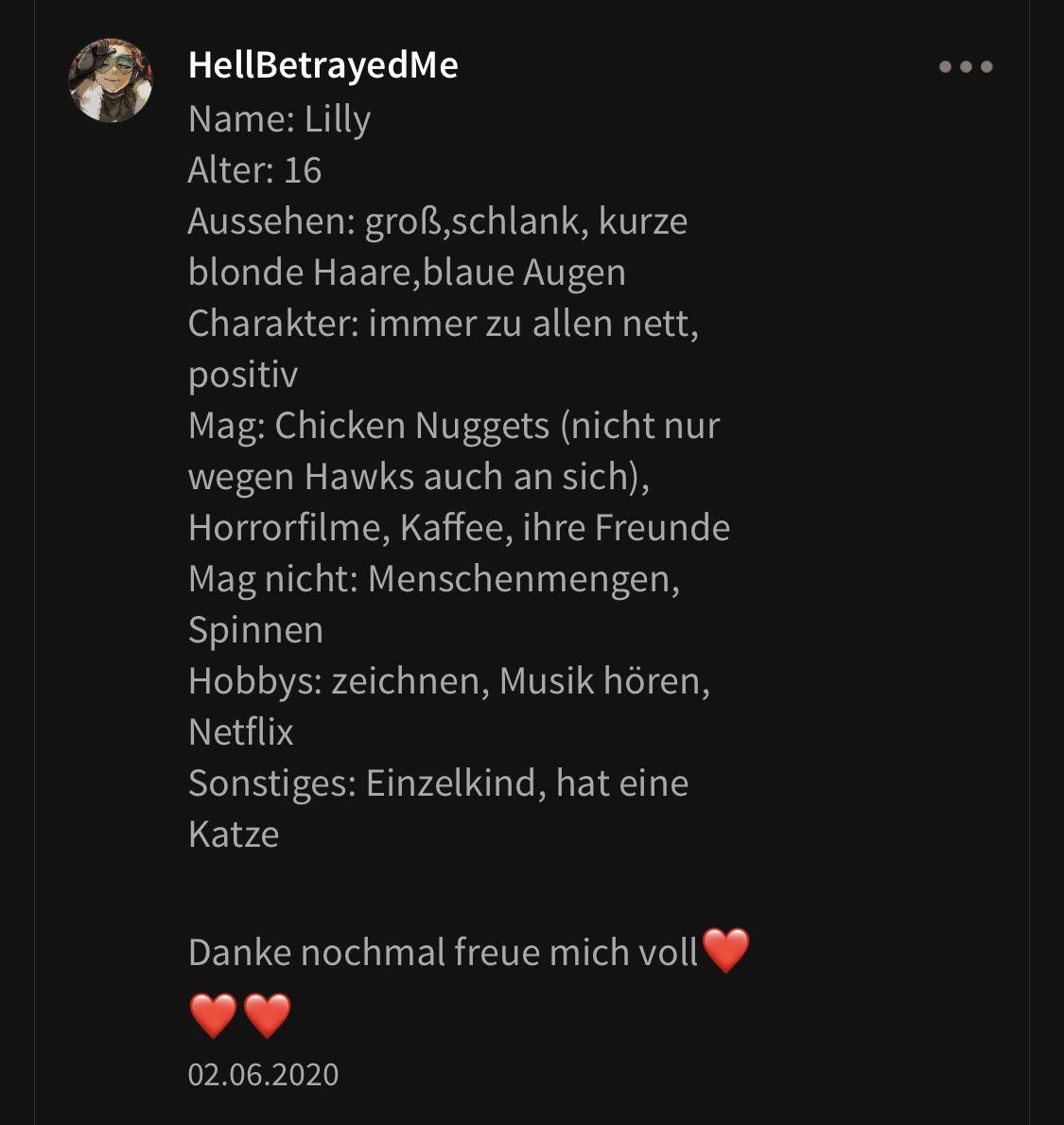Click the 'Aussehen: groß,schlank, kurze' line
This screenshot has width=1064, height=1125.
(x=438, y=221)
